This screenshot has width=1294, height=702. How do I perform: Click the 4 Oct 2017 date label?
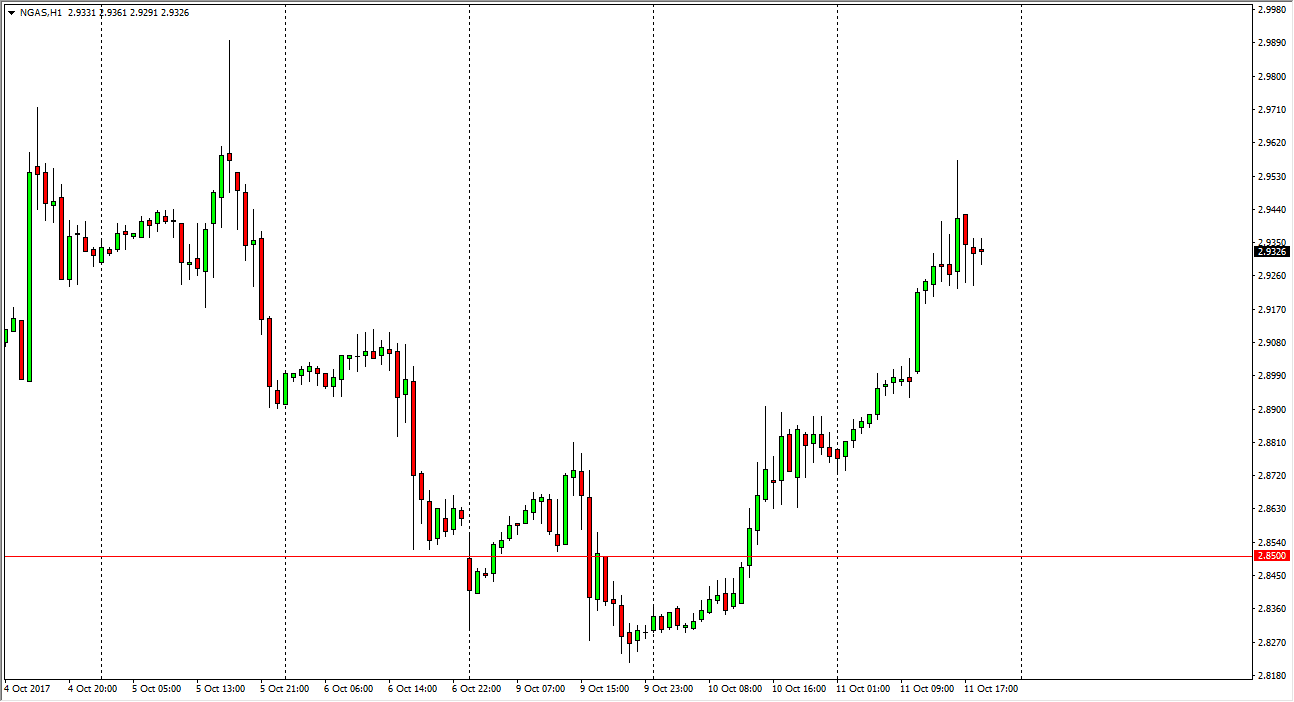[27, 689]
